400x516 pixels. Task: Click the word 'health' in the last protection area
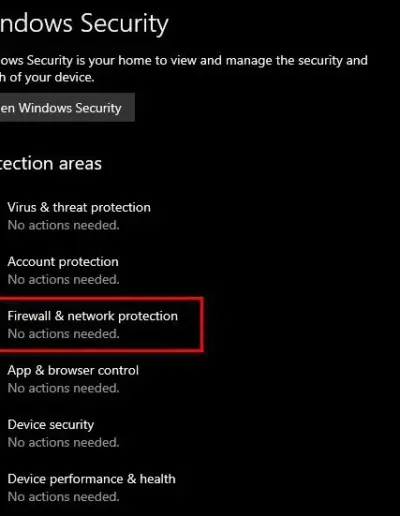tap(157, 479)
